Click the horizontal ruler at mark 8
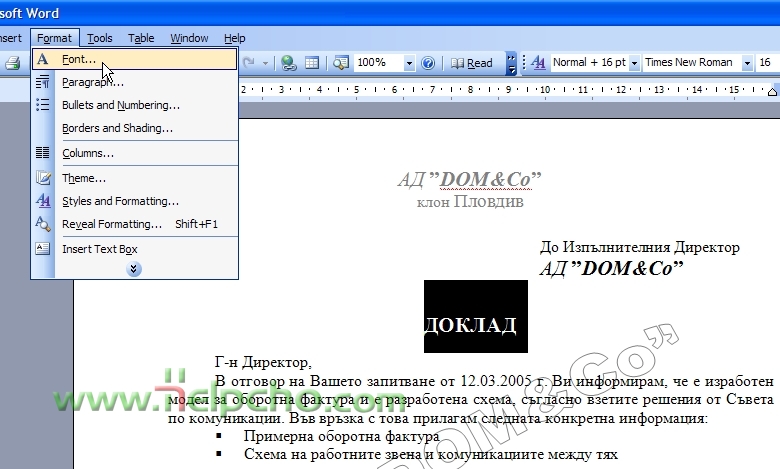 [470, 90]
